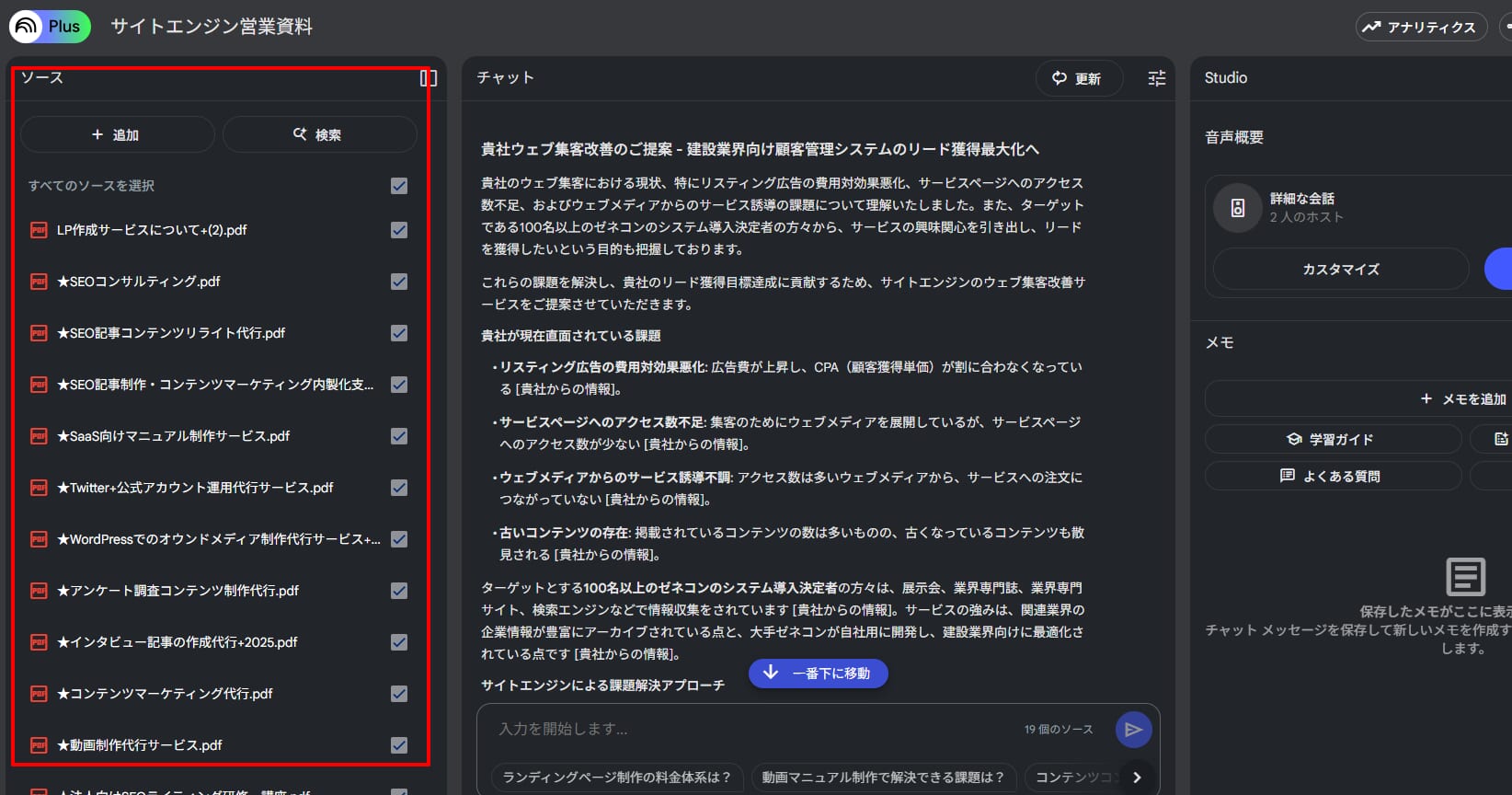Select suggestion ランディングページ制作の料金体系は？
This screenshot has height=795, width=1512.
(x=617, y=778)
